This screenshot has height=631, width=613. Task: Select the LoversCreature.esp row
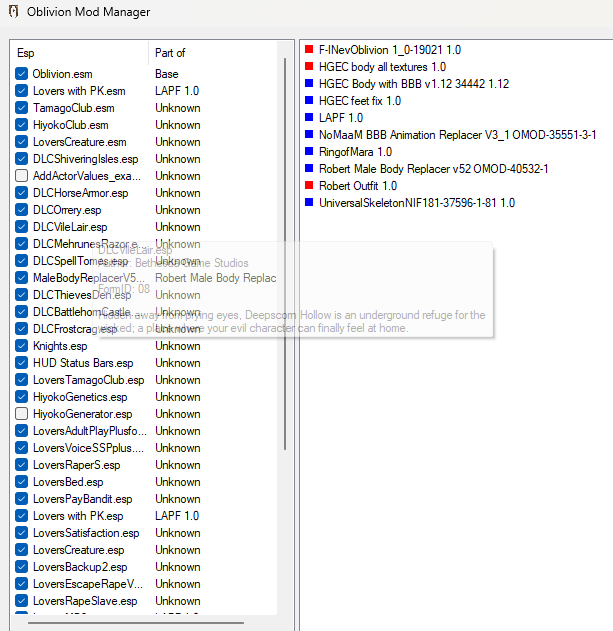pos(146,550)
